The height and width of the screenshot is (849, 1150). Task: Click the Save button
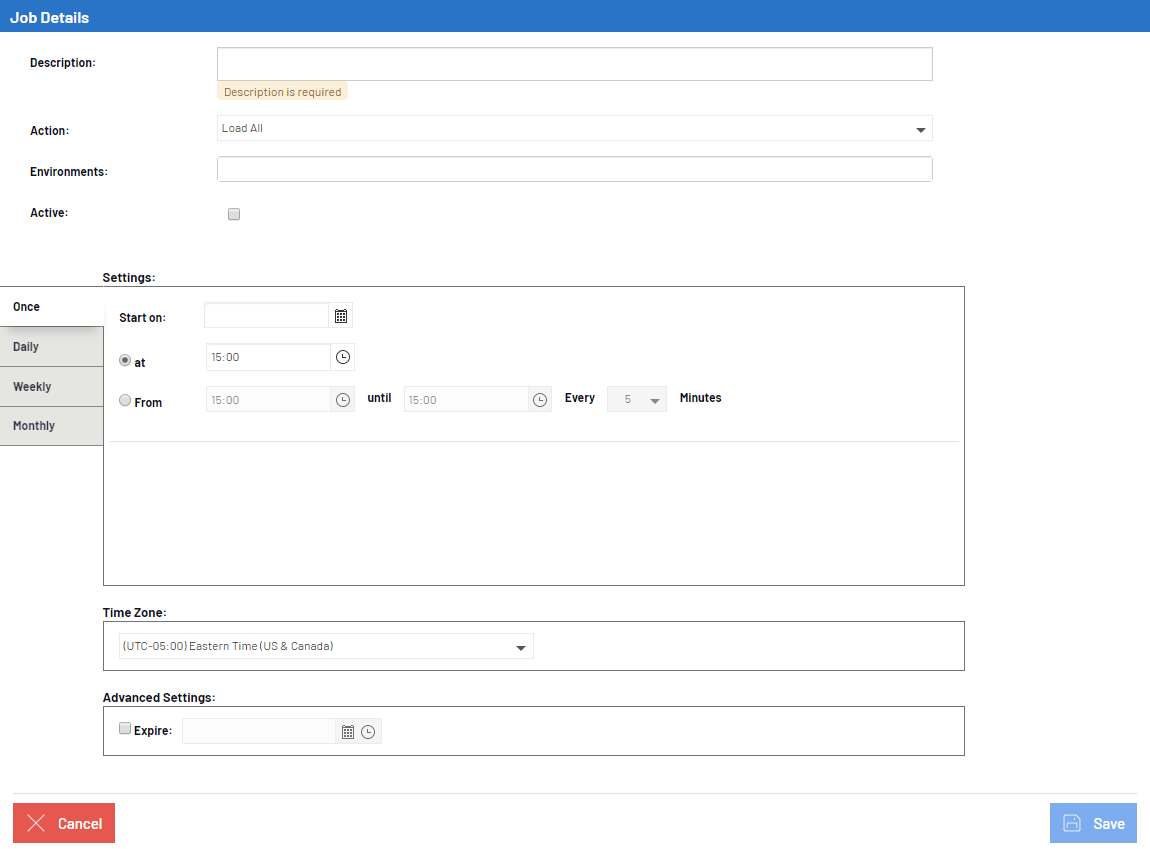(1093, 823)
